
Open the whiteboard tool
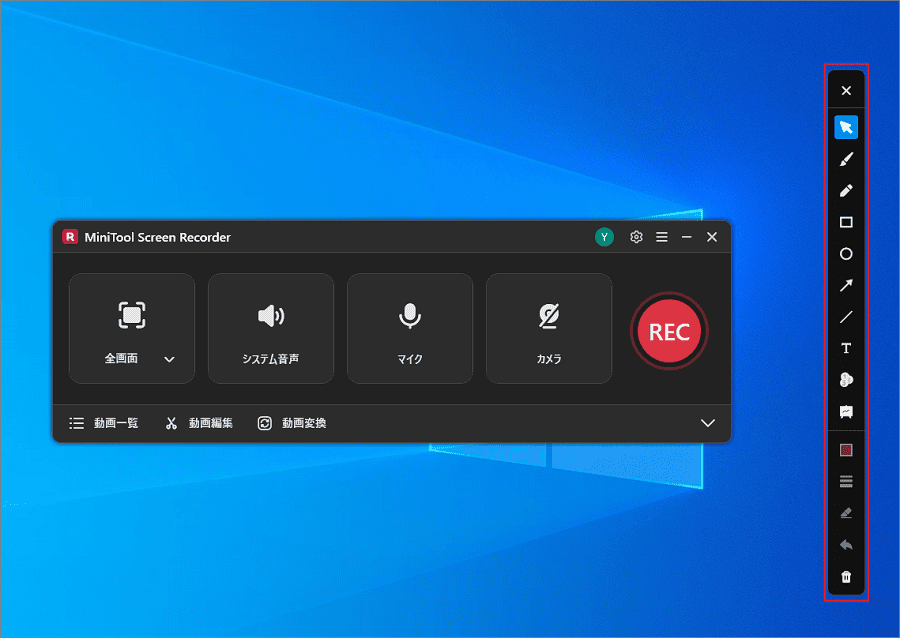coord(846,411)
